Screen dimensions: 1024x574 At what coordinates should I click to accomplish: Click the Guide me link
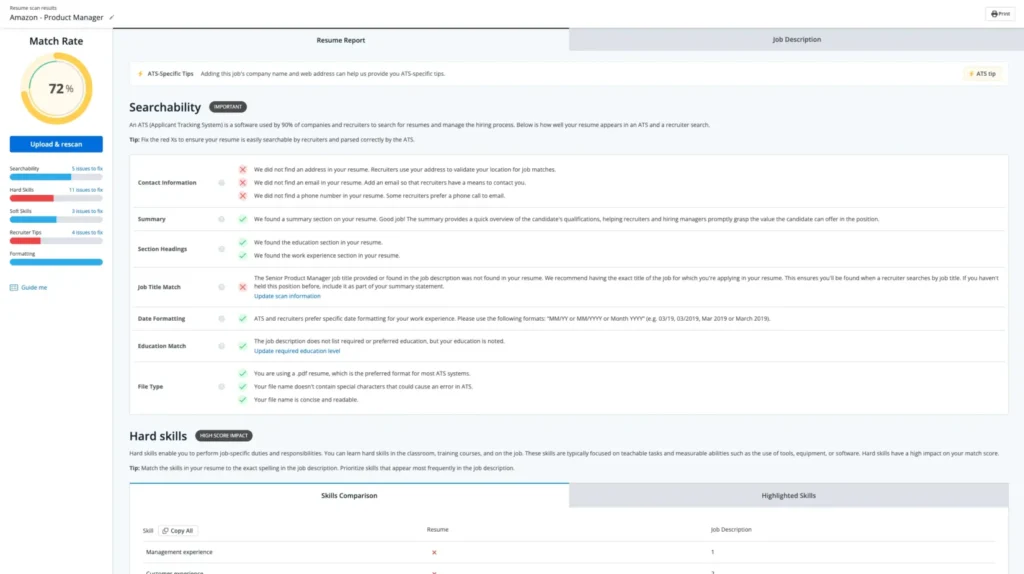click(34, 287)
